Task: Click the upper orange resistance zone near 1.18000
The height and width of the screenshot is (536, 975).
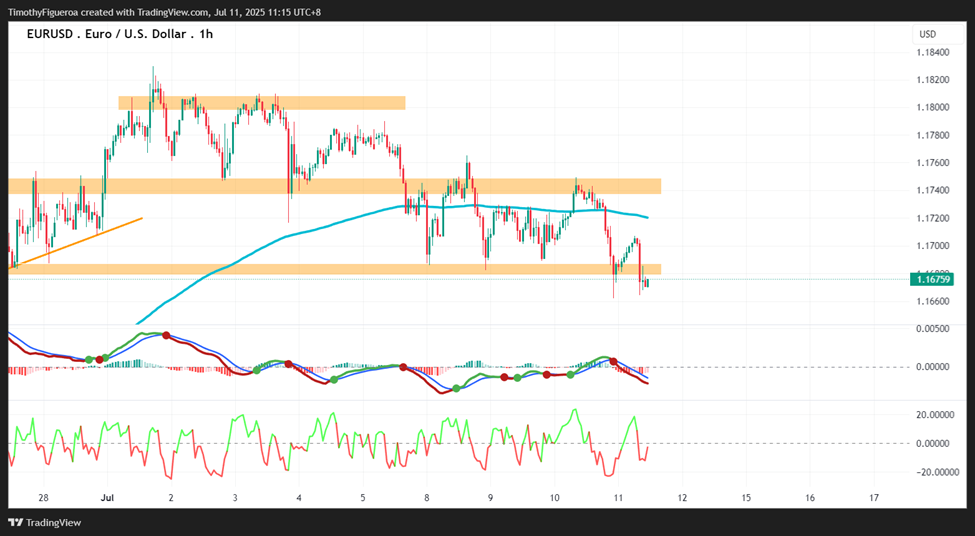Action: point(262,103)
